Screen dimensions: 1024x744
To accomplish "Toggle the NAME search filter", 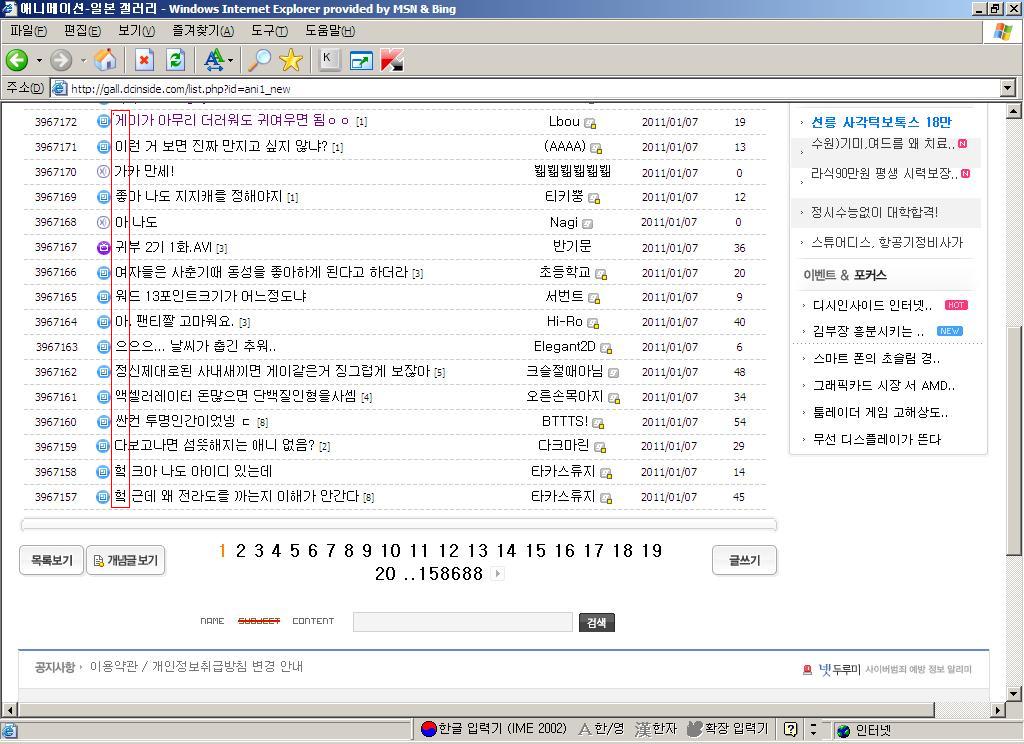I will coord(212,621).
